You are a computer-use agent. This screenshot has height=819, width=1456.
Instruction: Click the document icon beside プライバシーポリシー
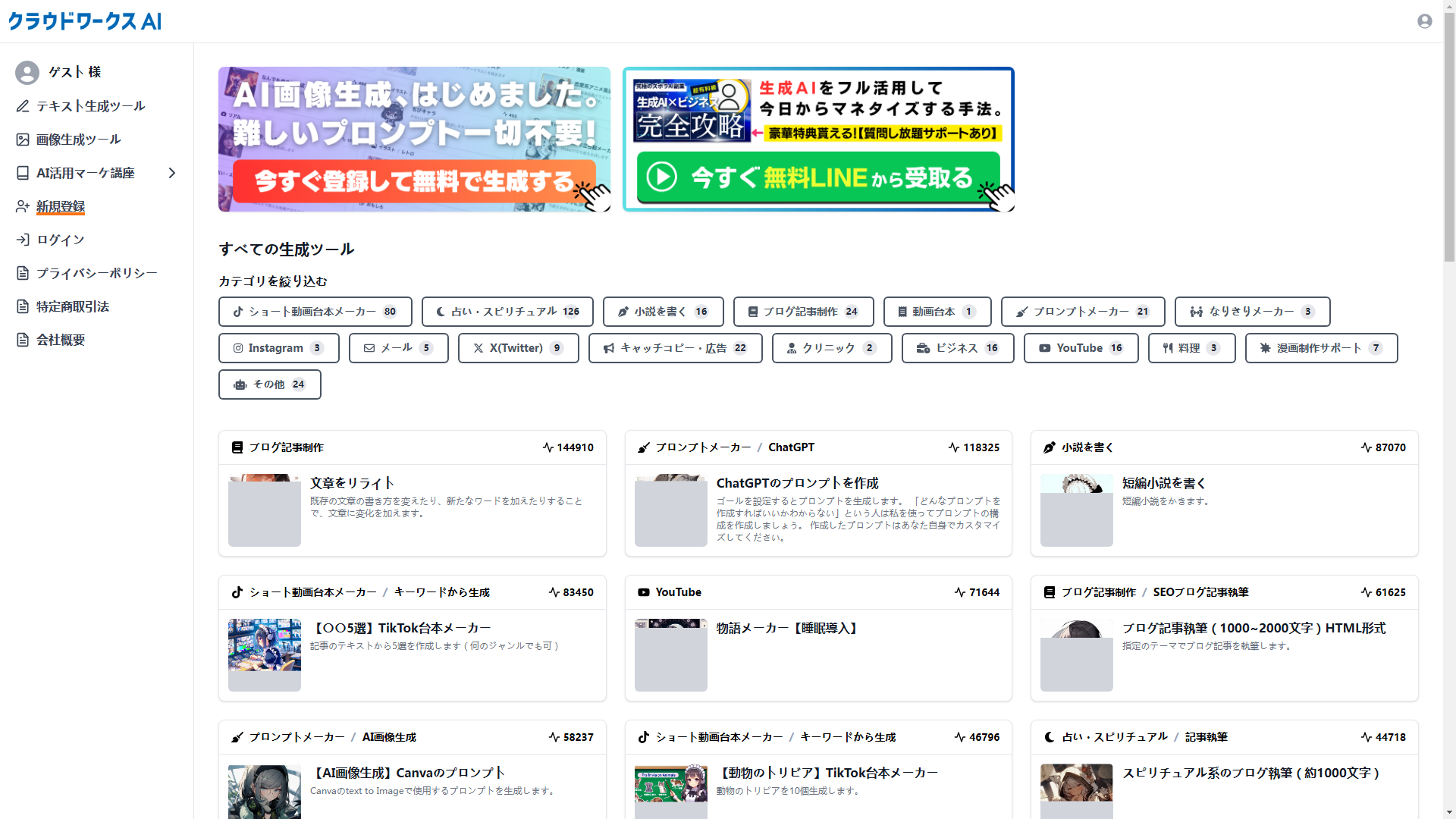pyautogui.click(x=23, y=273)
